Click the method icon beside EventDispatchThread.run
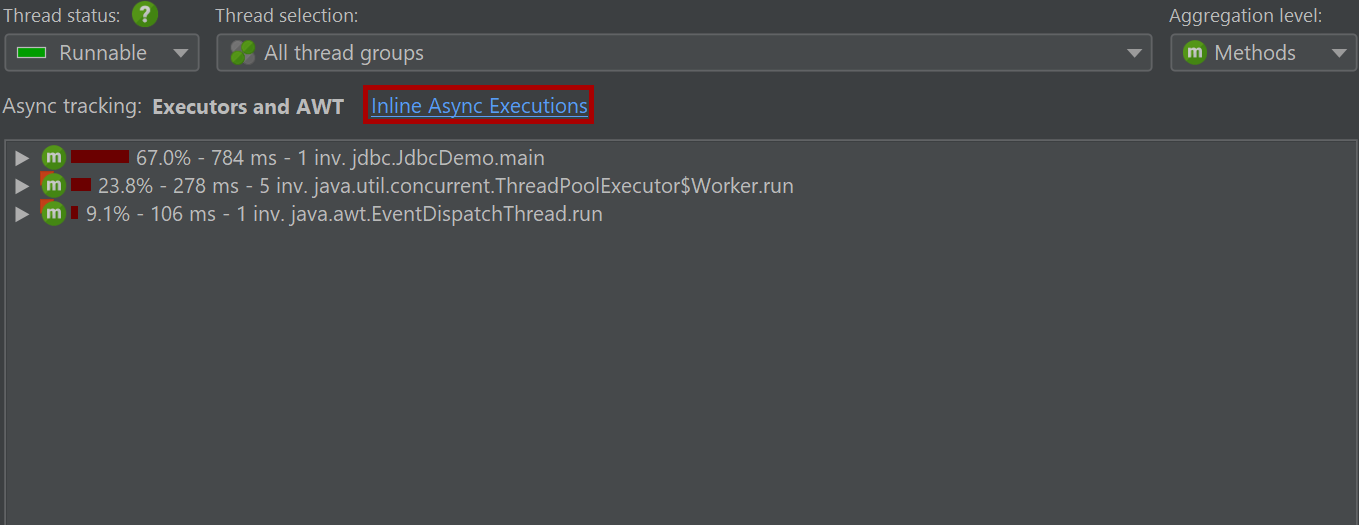 [x=53, y=213]
